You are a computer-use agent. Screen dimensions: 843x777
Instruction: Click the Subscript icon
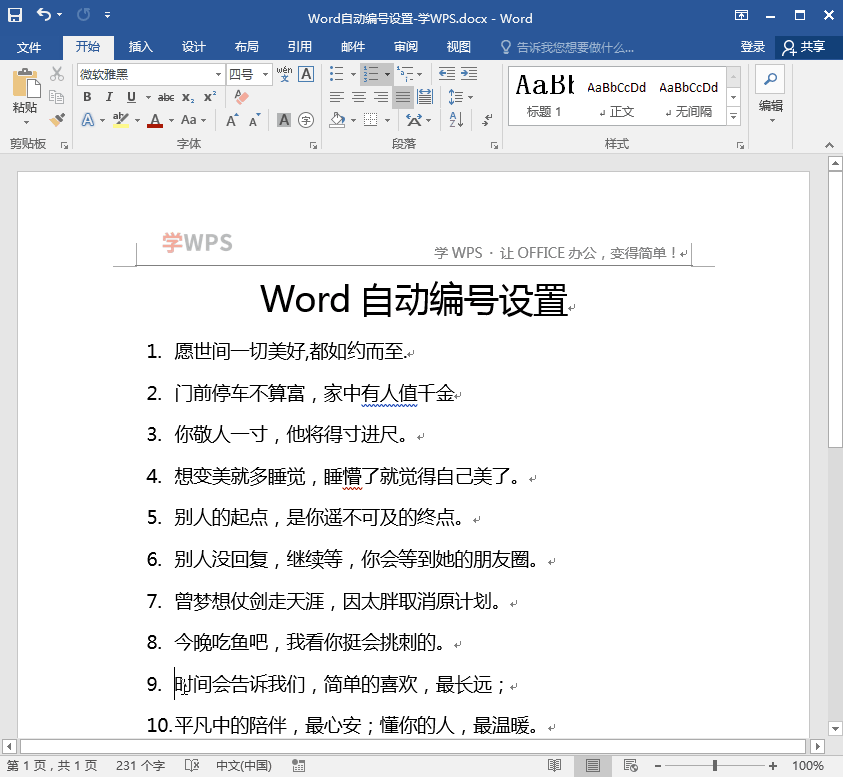[187, 96]
